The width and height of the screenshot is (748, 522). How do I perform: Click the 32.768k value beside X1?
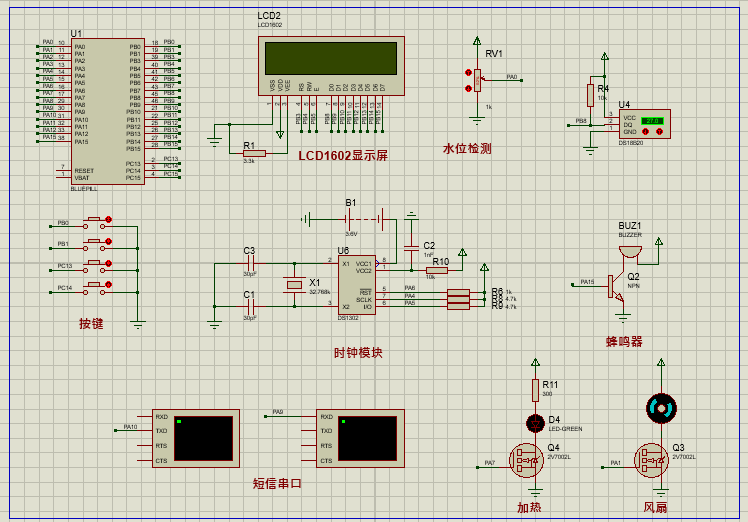[x=320, y=292]
